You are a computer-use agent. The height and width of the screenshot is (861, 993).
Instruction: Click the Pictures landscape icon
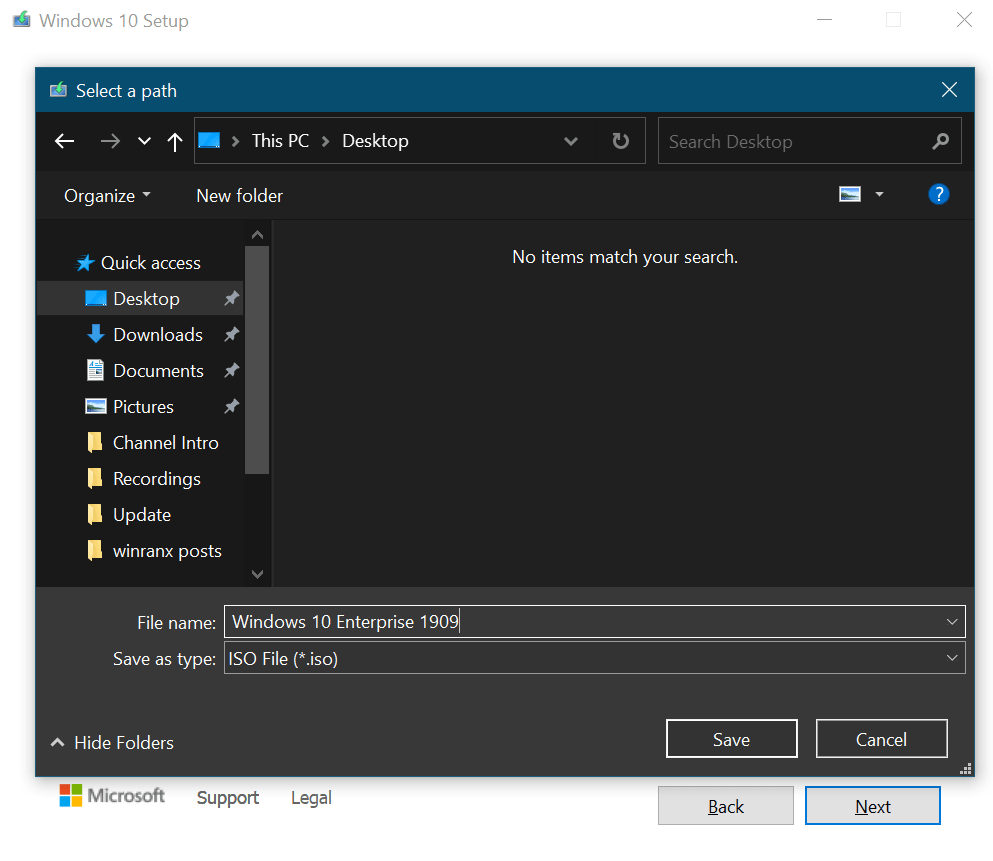pos(96,406)
